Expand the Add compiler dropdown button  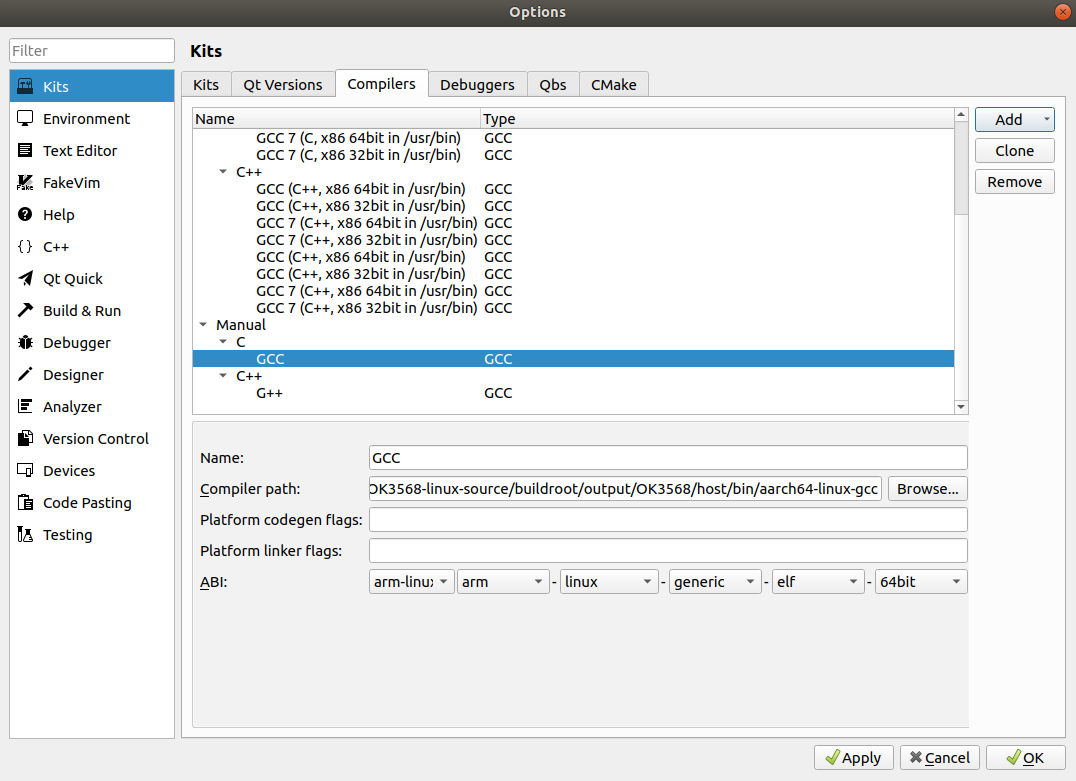point(1046,120)
